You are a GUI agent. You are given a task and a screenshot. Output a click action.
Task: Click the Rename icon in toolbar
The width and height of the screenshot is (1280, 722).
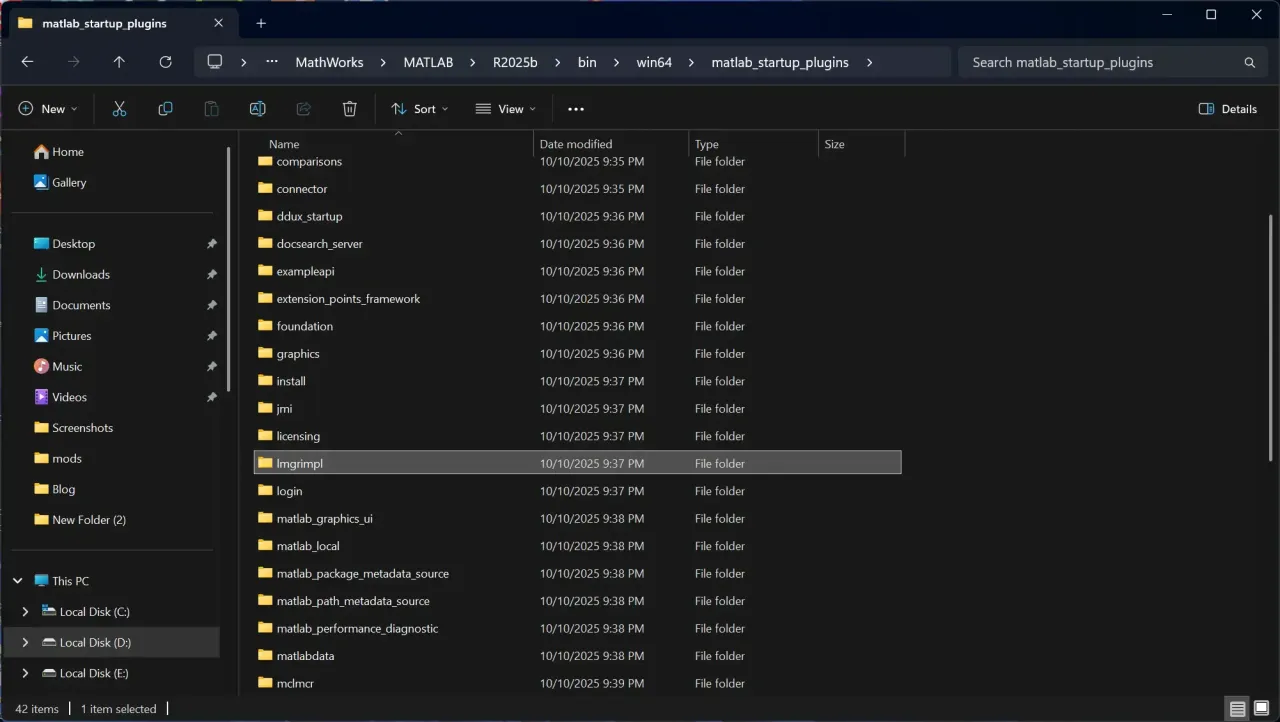[x=258, y=109]
